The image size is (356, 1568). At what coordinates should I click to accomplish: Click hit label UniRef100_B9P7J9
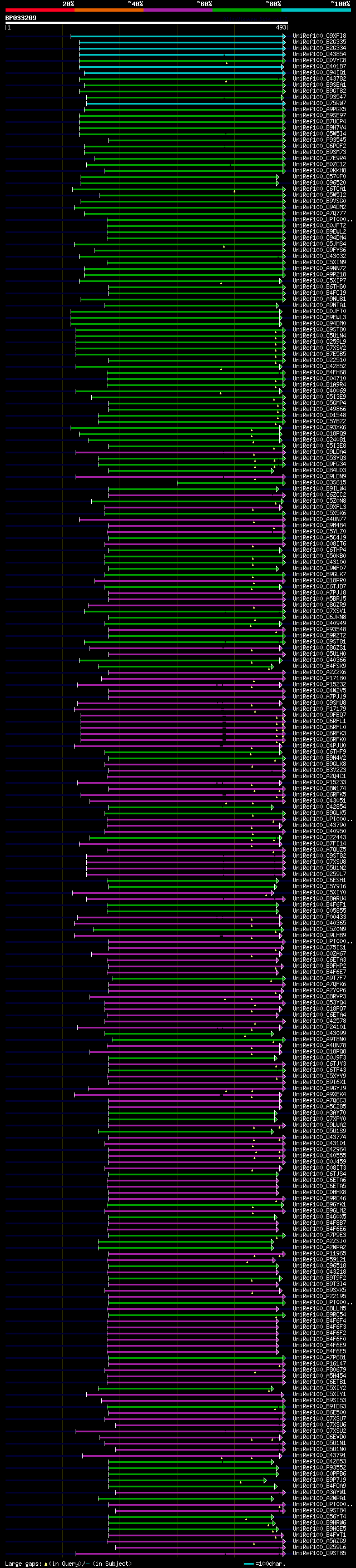[319, 1480]
